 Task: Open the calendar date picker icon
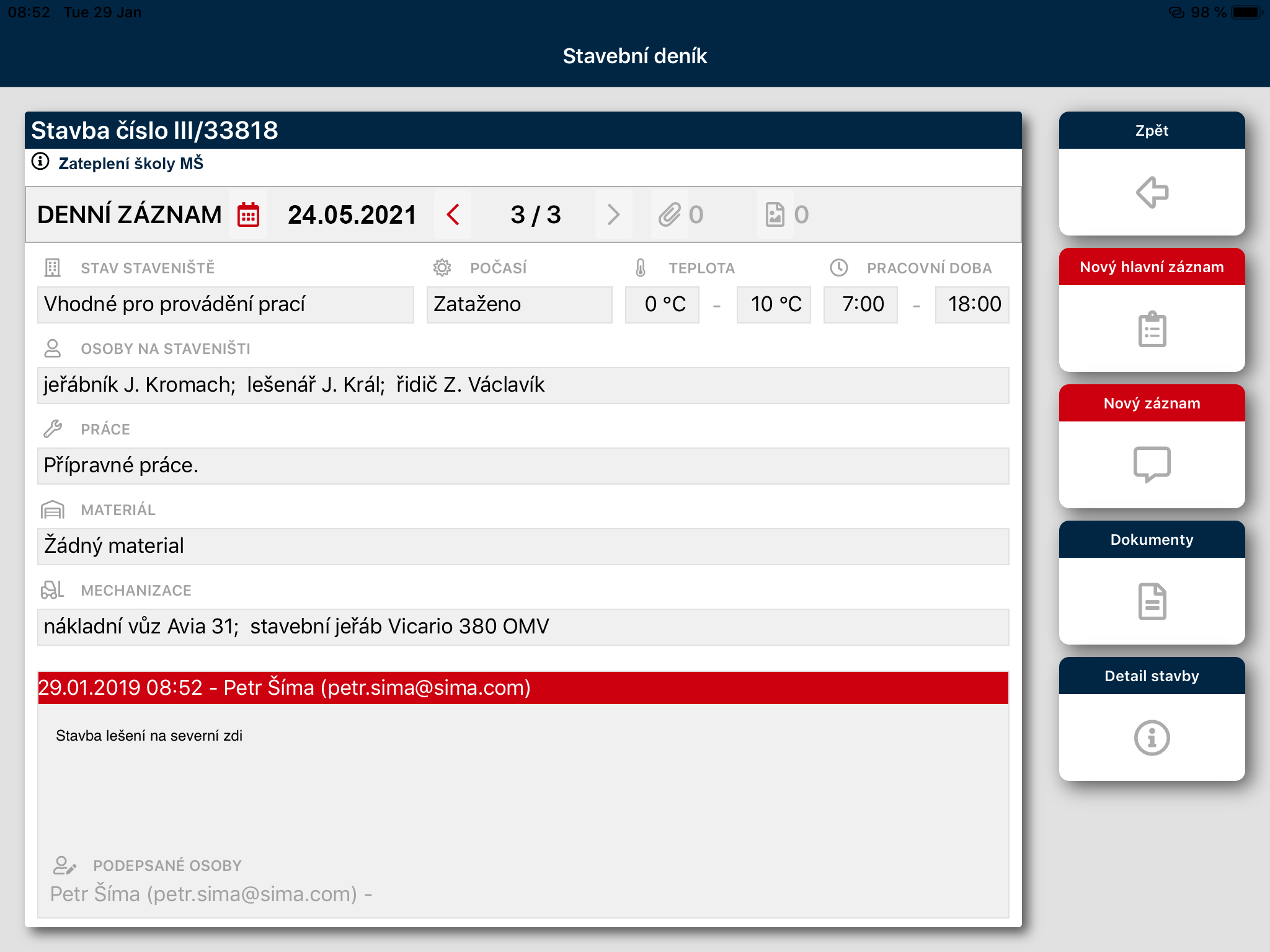(x=248, y=215)
